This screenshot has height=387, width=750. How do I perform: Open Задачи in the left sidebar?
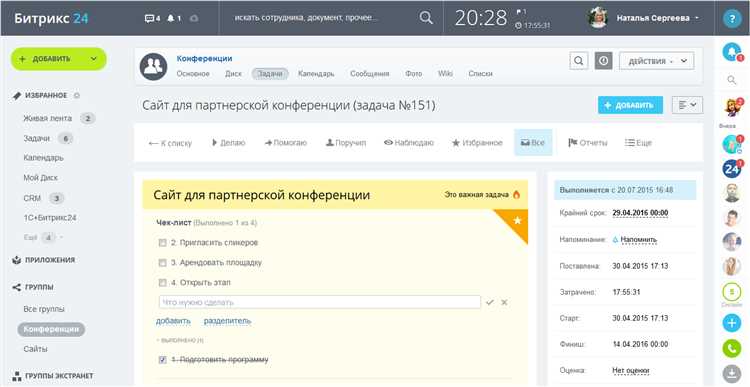36,138
